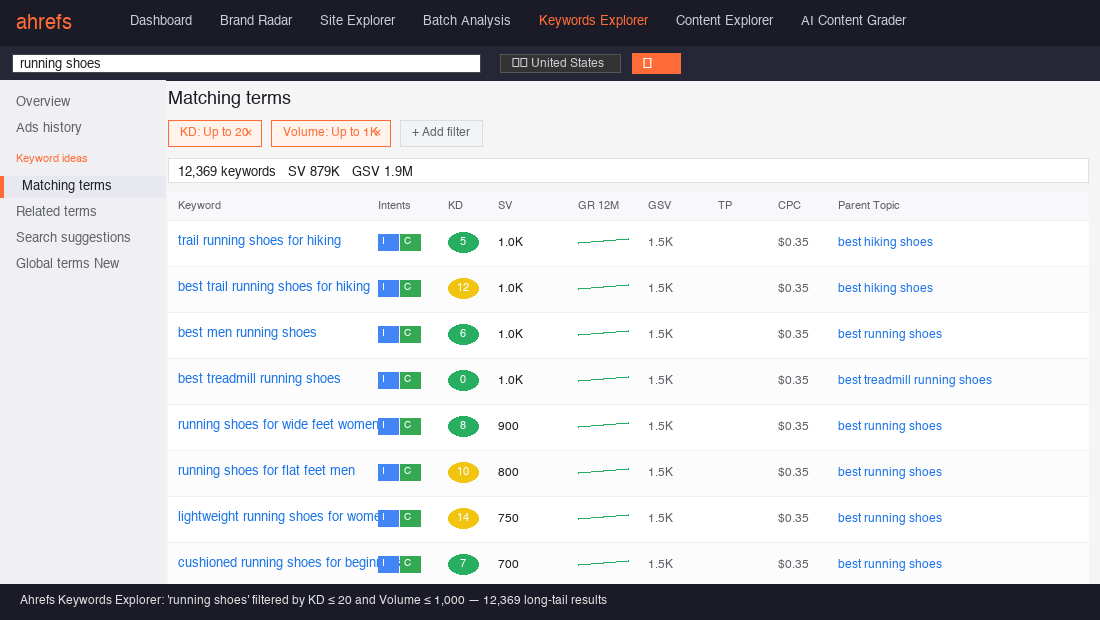
Task: Go to Site Explorer
Action: [x=357, y=20]
